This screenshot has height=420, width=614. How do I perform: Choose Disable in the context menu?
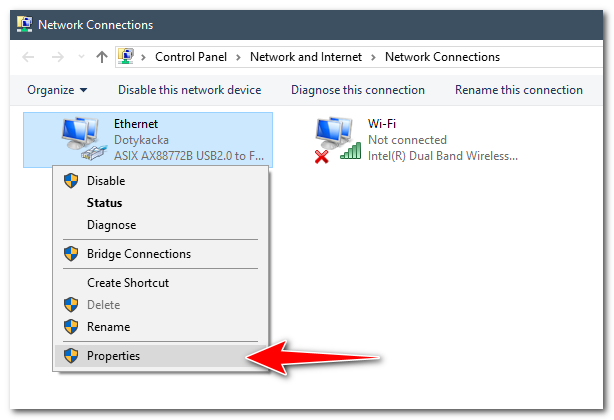(x=106, y=181)
